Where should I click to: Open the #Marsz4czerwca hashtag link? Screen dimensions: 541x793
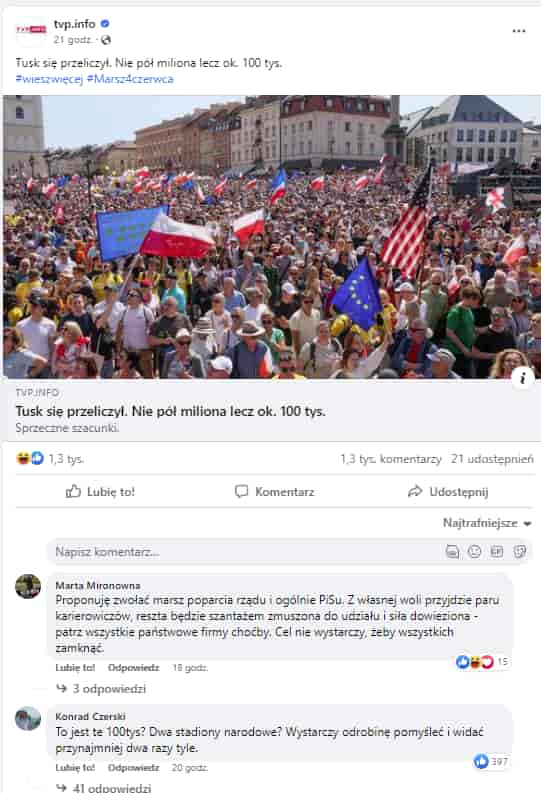tap(130, 79)
